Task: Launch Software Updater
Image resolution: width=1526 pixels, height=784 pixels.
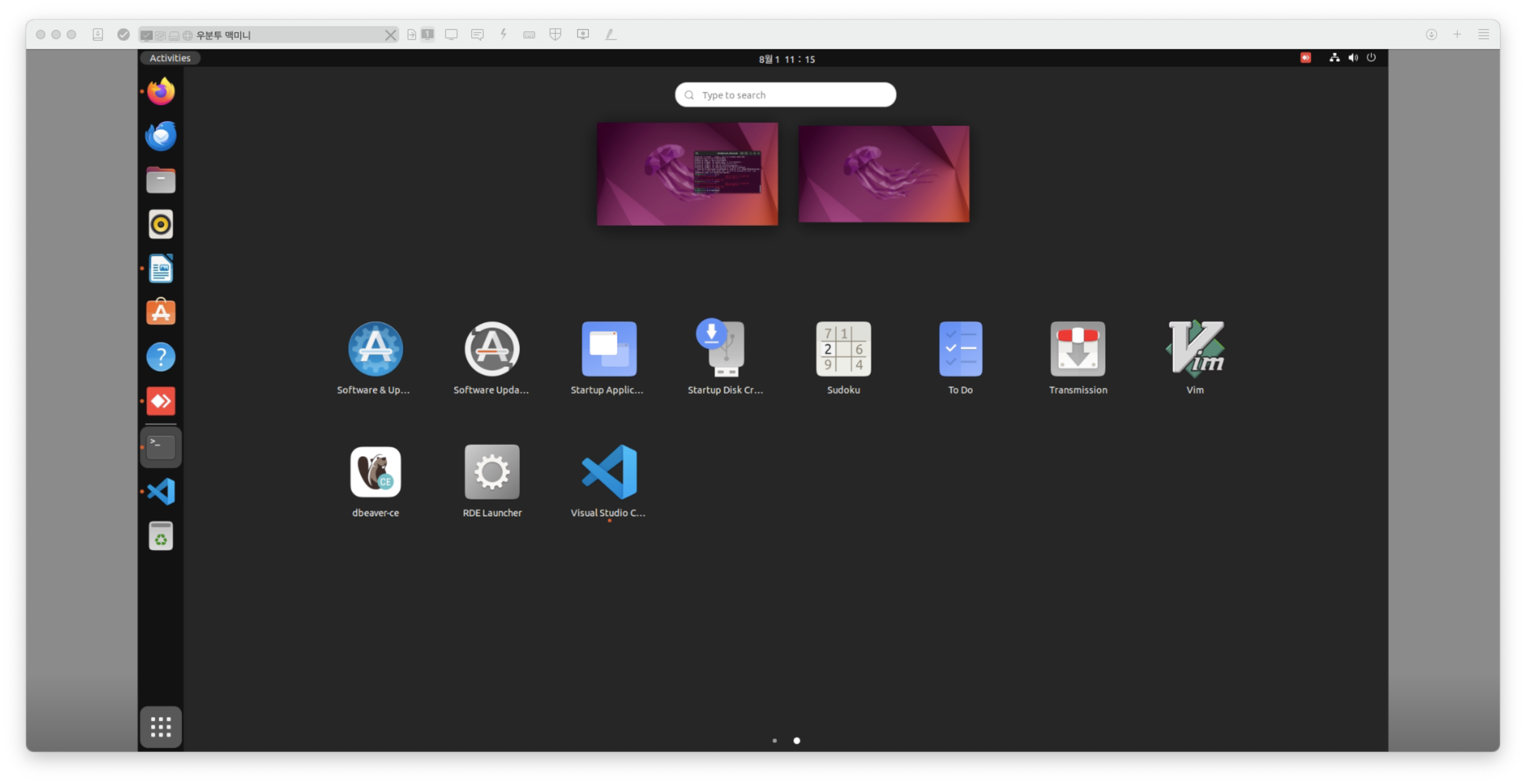Action: [x=492, y=350]
